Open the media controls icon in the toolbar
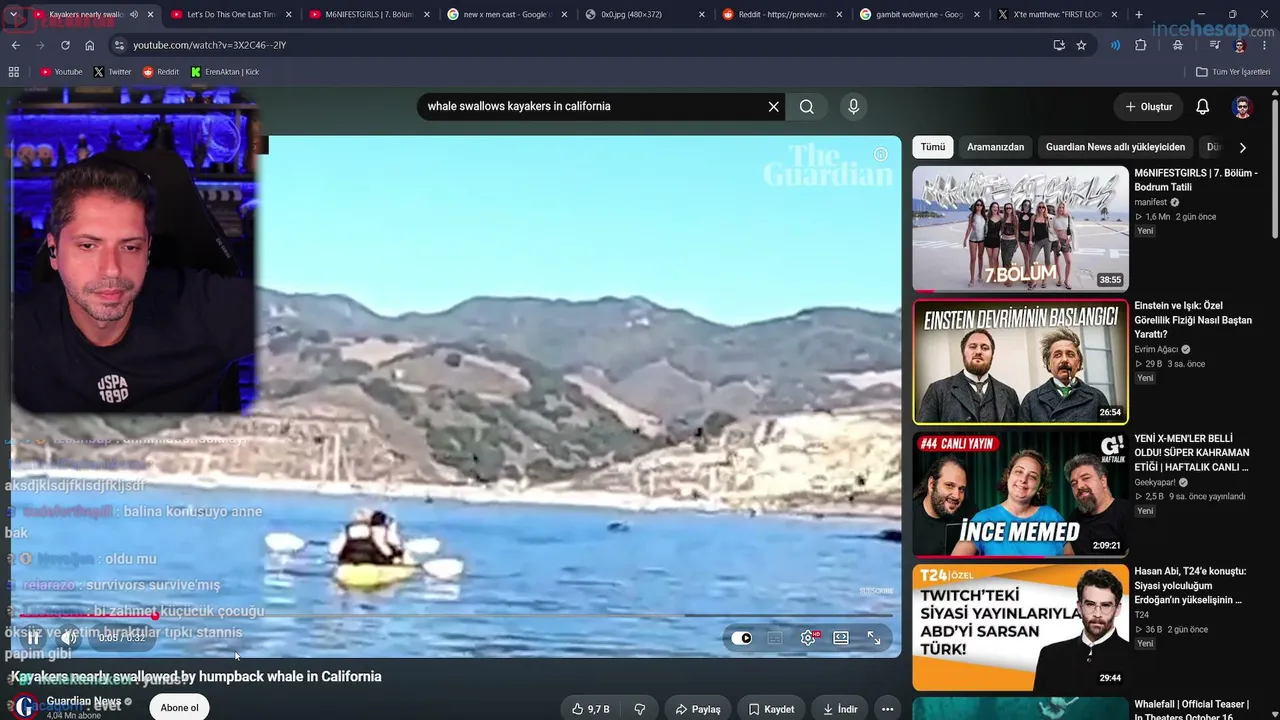 pos(1214,45)
